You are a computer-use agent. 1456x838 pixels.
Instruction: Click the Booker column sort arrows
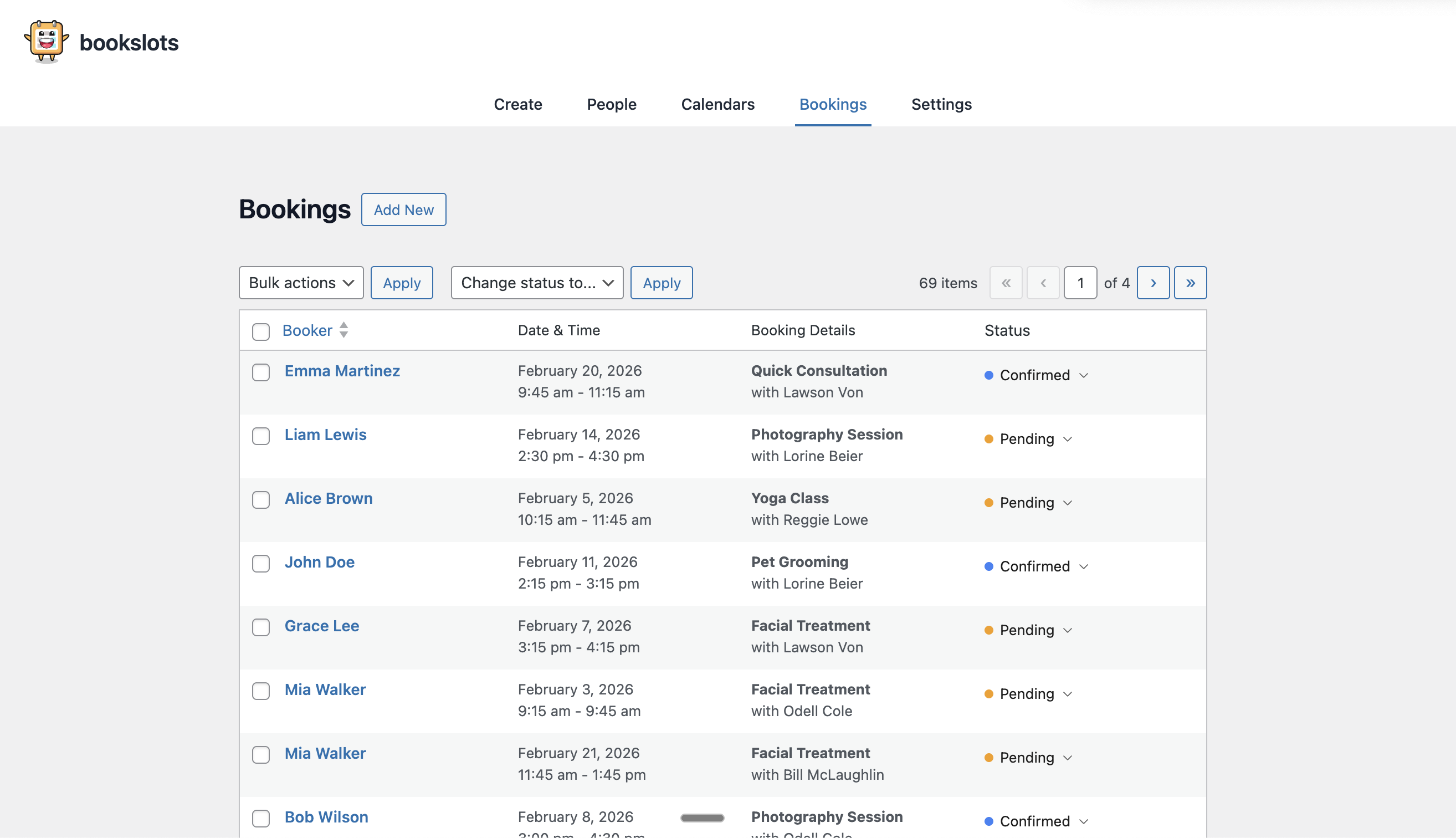pyautogui.click(x=344, y=330)
